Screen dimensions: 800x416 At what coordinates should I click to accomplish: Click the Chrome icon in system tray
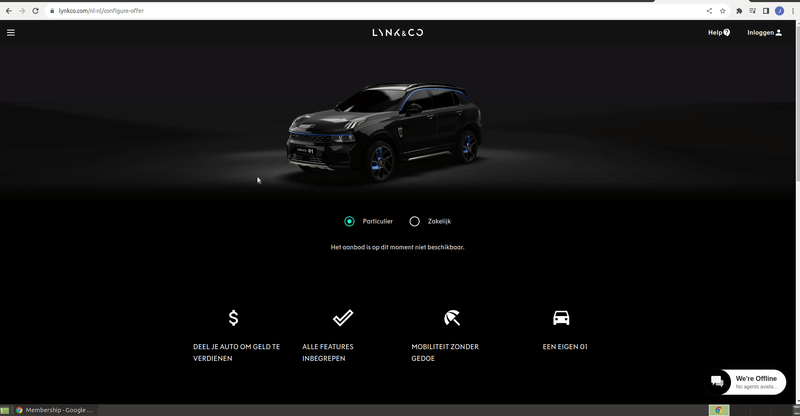point(718,410)
